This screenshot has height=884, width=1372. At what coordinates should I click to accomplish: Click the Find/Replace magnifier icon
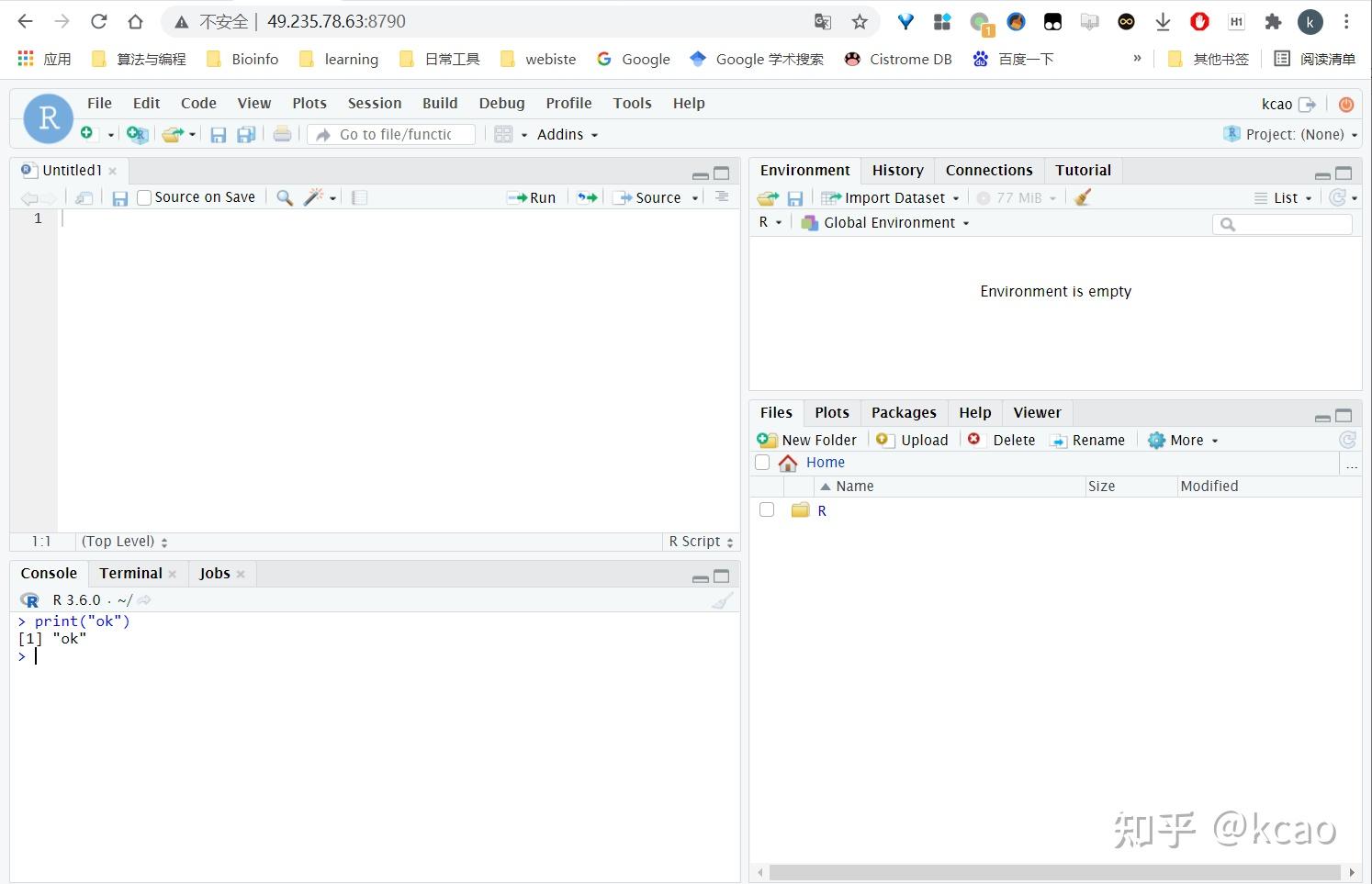[285, 197]
